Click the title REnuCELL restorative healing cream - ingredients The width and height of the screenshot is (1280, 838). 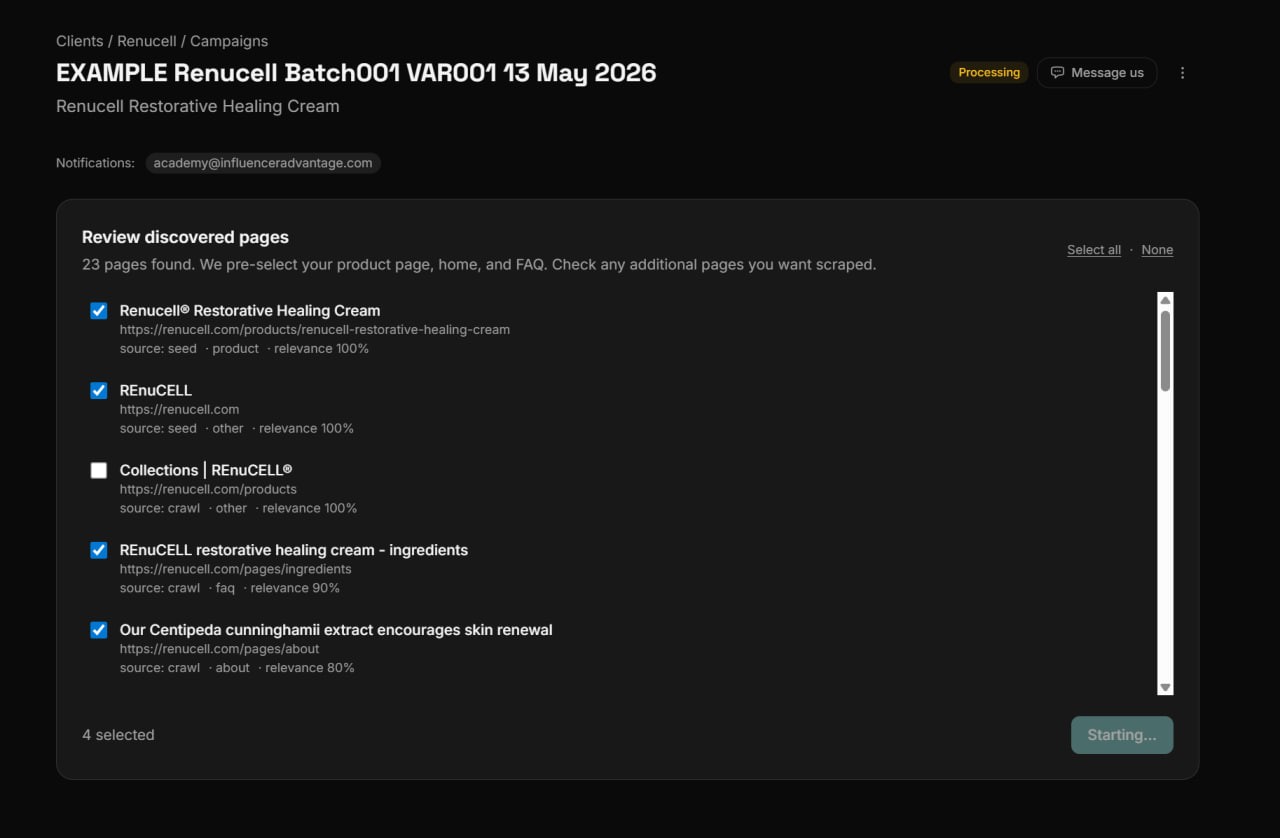click(294, 550)
